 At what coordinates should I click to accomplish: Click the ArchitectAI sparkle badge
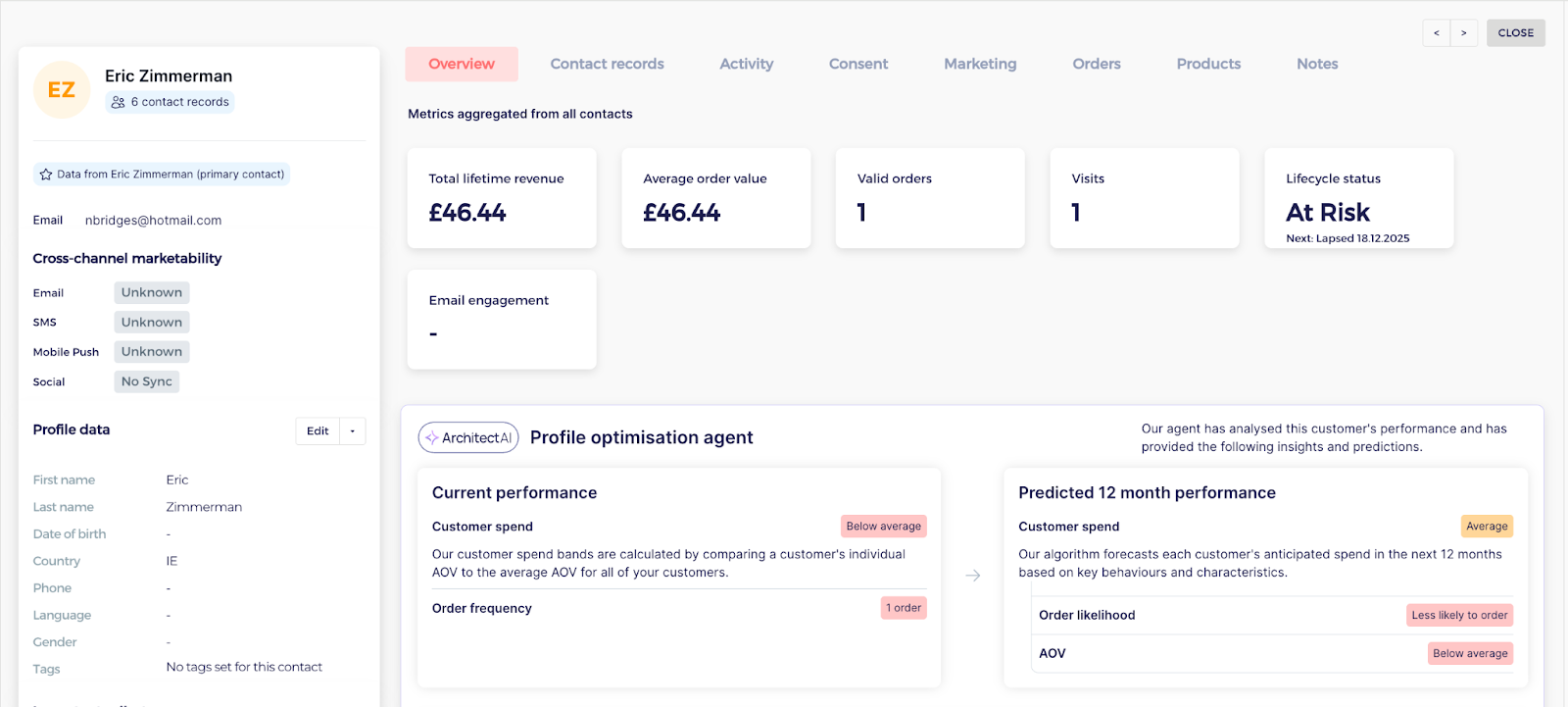coord(468,437)
